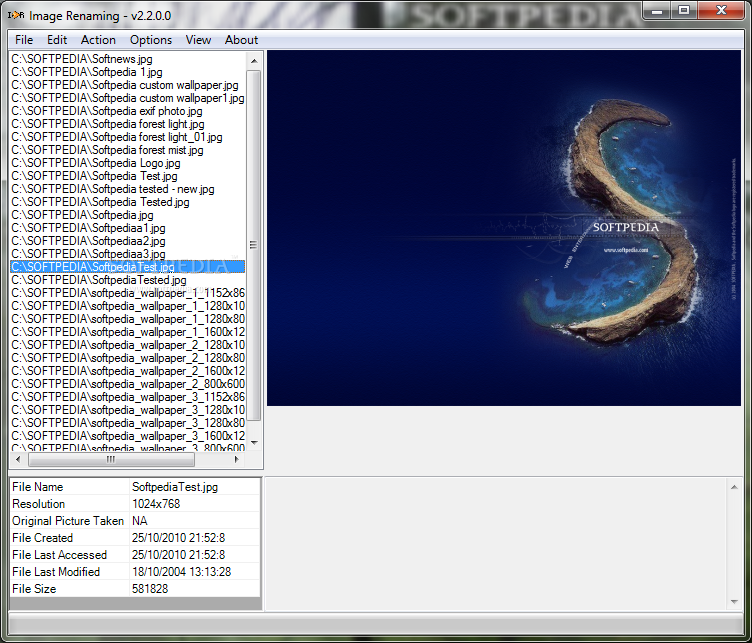The height and width of the screenshot is (643, 752).
Task: Select softpedia_wallpaper_2_800x600 entry
Action: pos(128,384)
